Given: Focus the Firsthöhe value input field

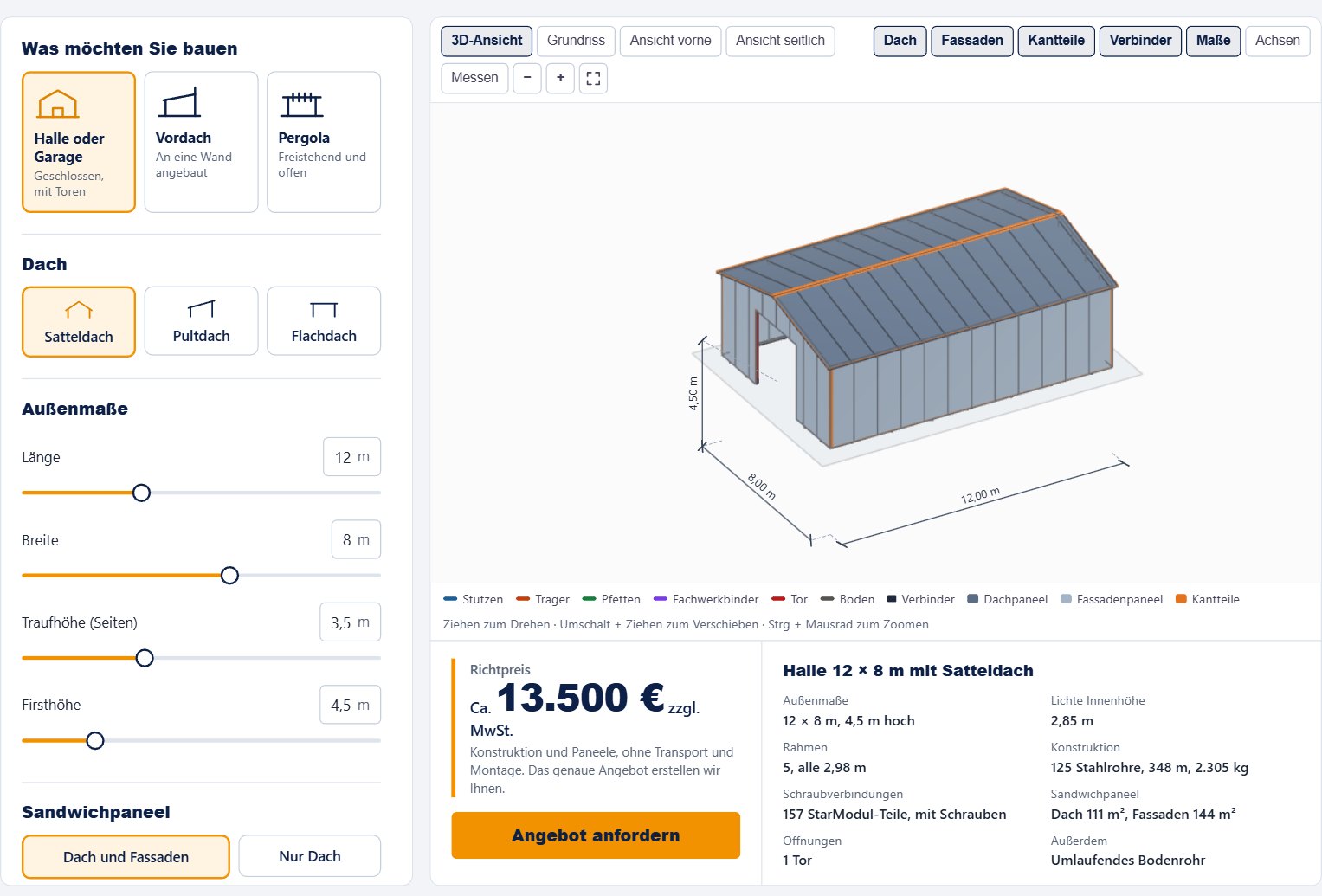Looking at the screenshot, I should tap(351, 705).
